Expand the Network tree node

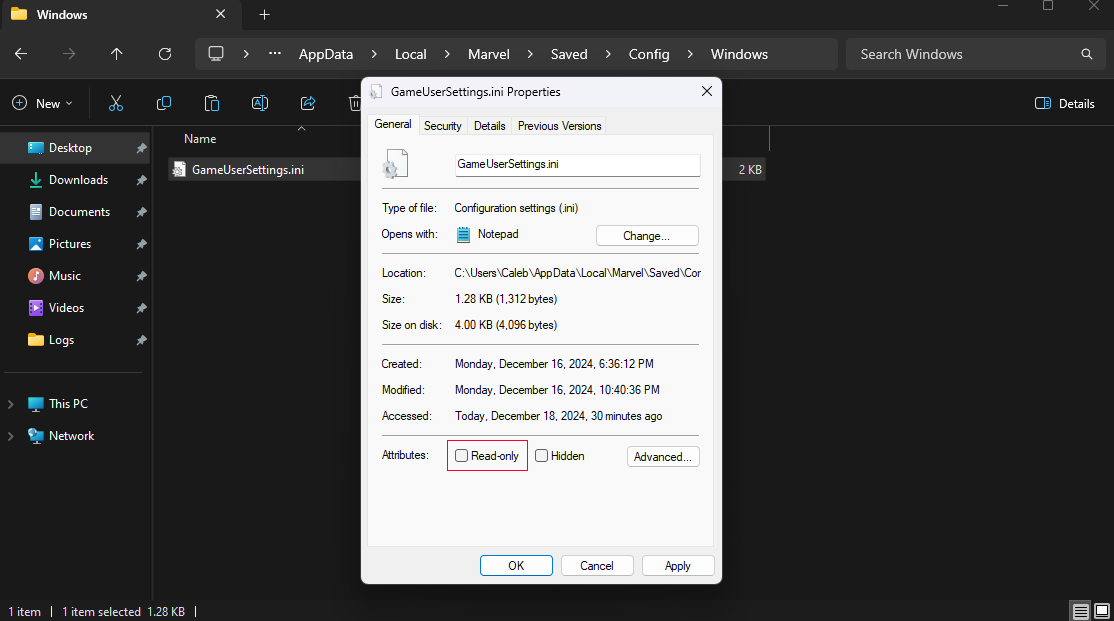pyautogui.click(x=11, y=436)
